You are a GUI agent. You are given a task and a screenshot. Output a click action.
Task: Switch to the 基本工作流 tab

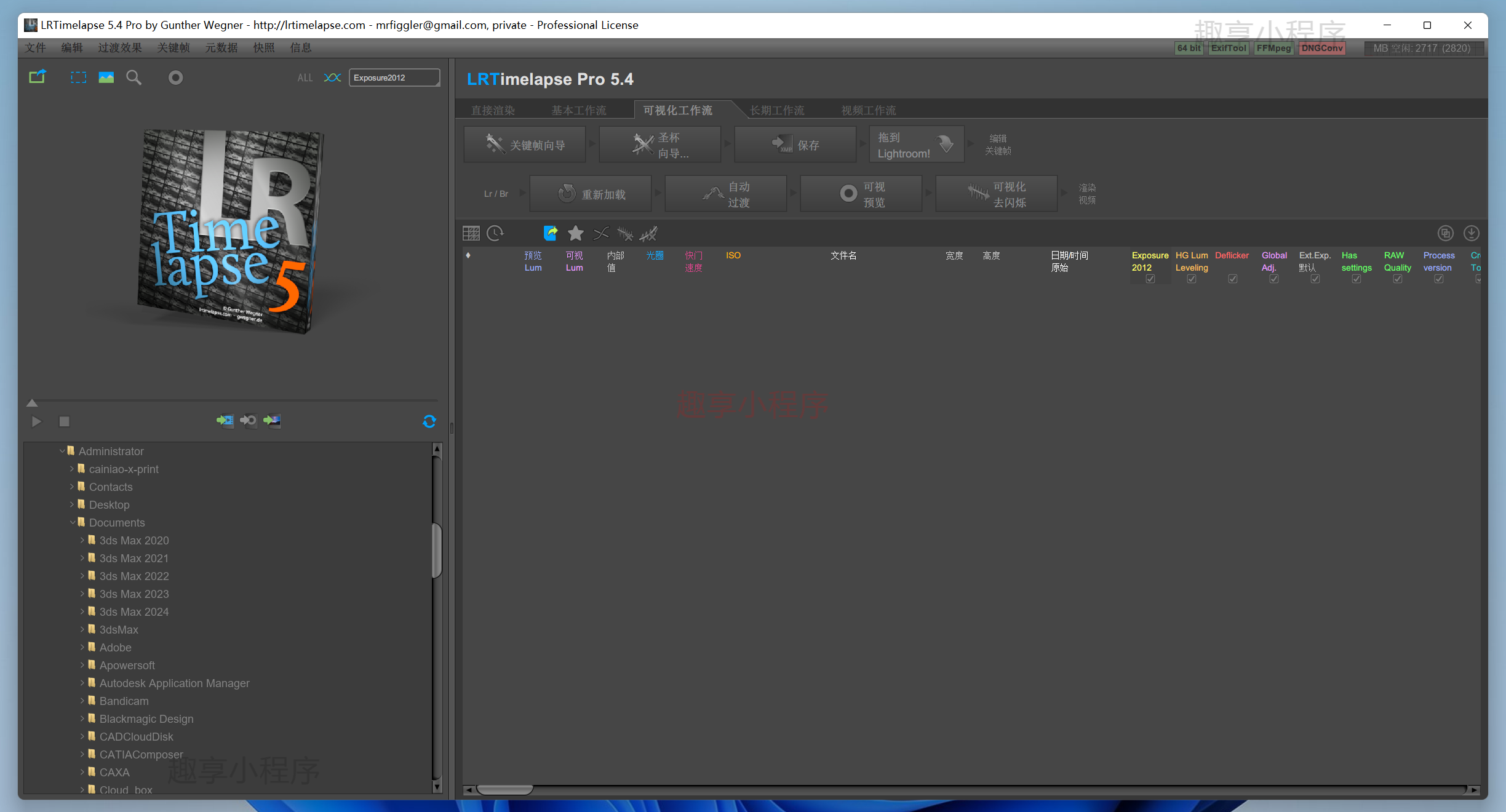click(579, 110)
